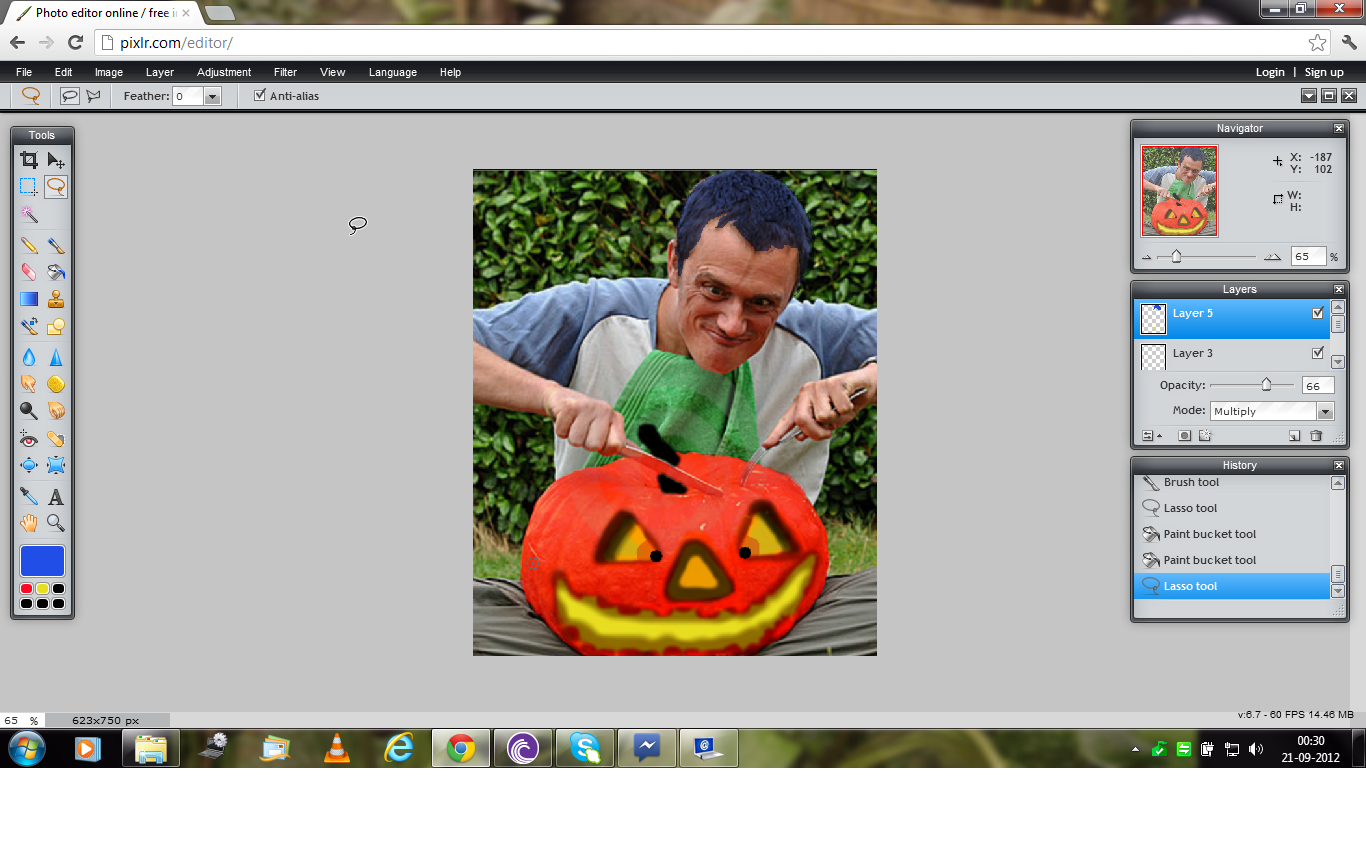This screenshot has height=841, width=1366.
Task: Select the Type text tool
Action: pos(56,496)
